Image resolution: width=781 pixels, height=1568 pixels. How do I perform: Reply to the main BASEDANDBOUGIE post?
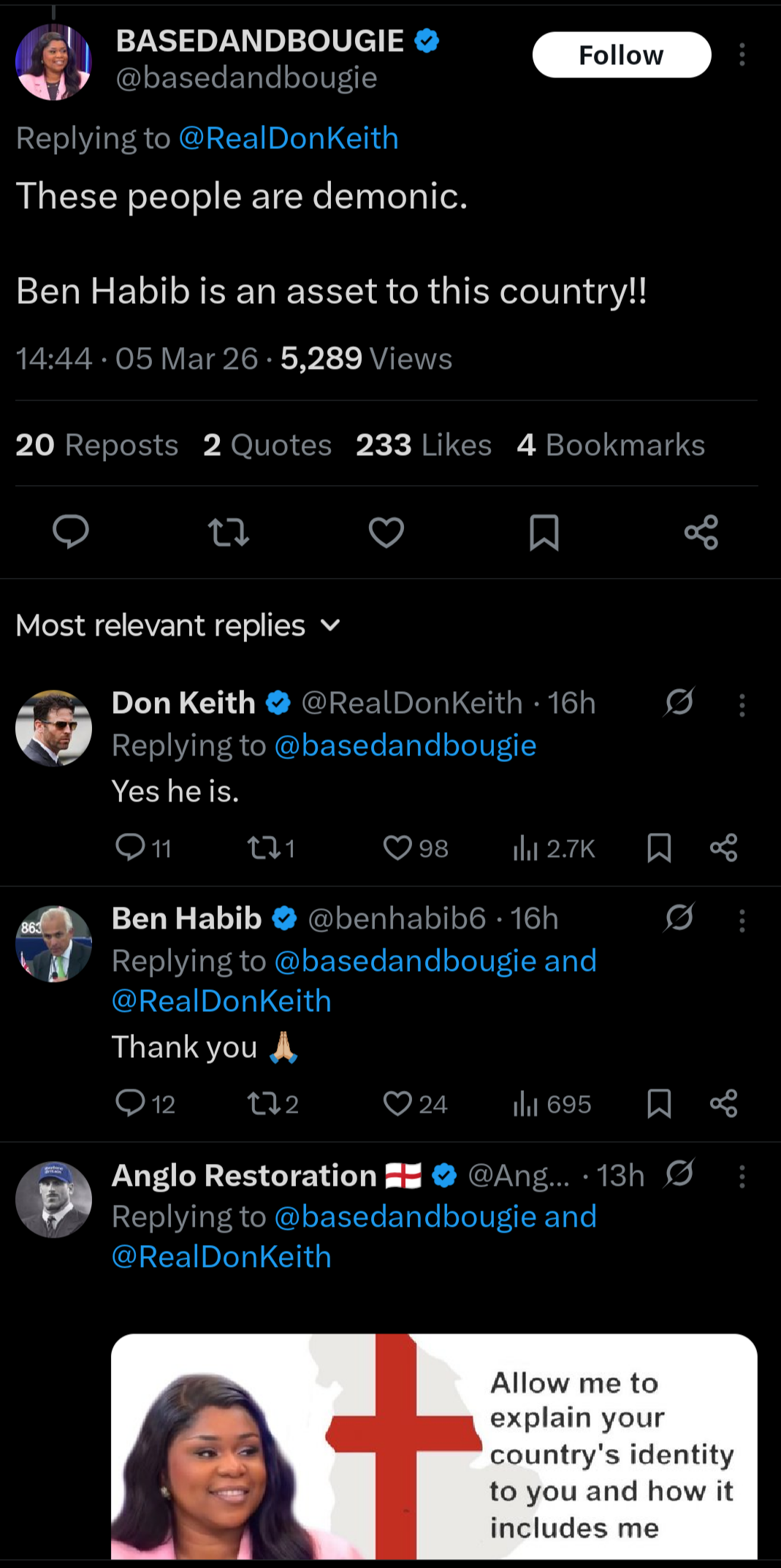(71, 531)
